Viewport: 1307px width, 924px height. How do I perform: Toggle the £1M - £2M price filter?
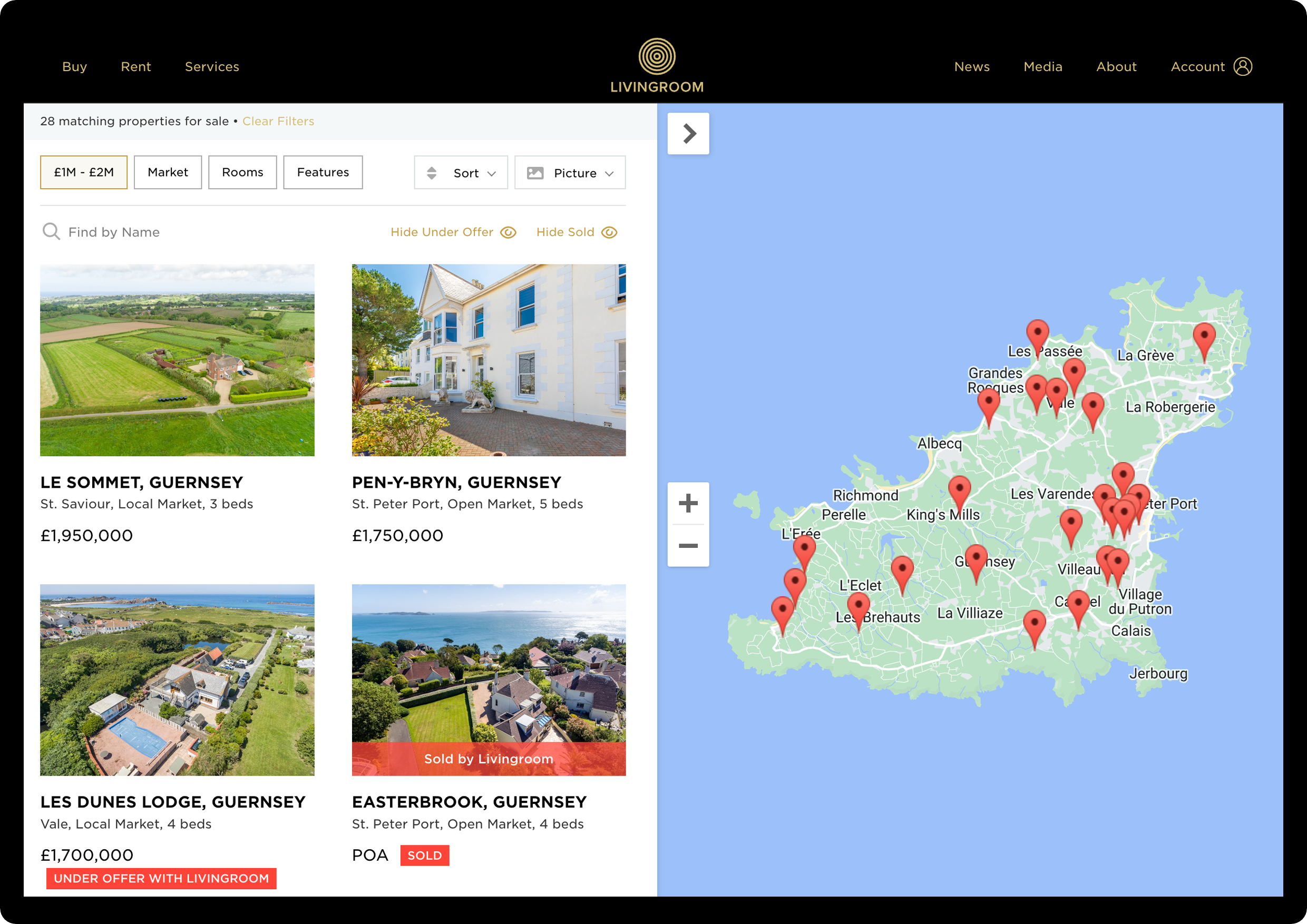[x=84, y=172]
